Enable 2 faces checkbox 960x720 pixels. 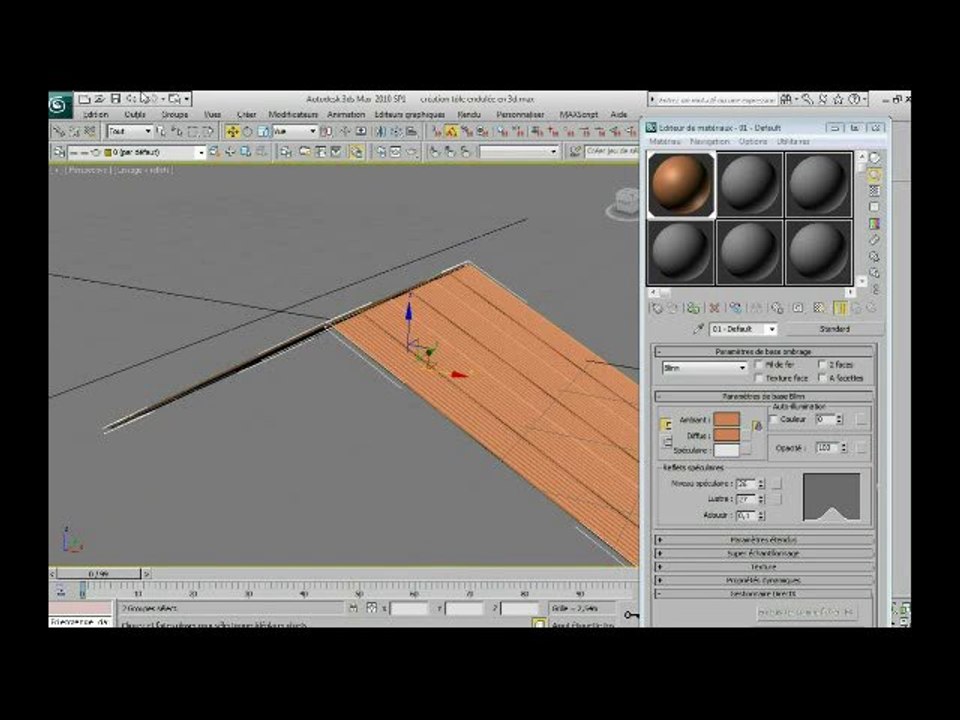822,364
